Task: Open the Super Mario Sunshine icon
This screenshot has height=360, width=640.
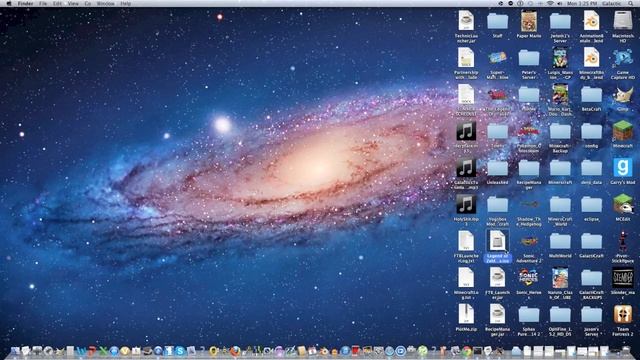Action: [x=497, y=58]
